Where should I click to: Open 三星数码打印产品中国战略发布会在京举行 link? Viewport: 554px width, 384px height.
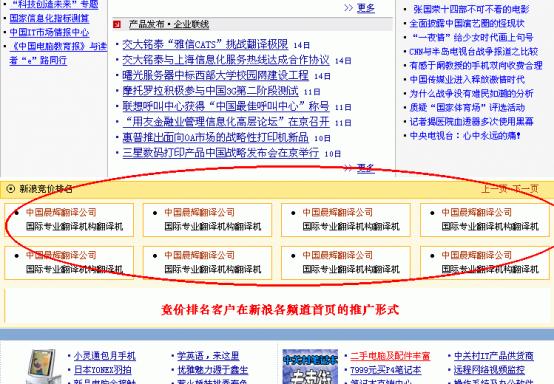pos(221,153)
